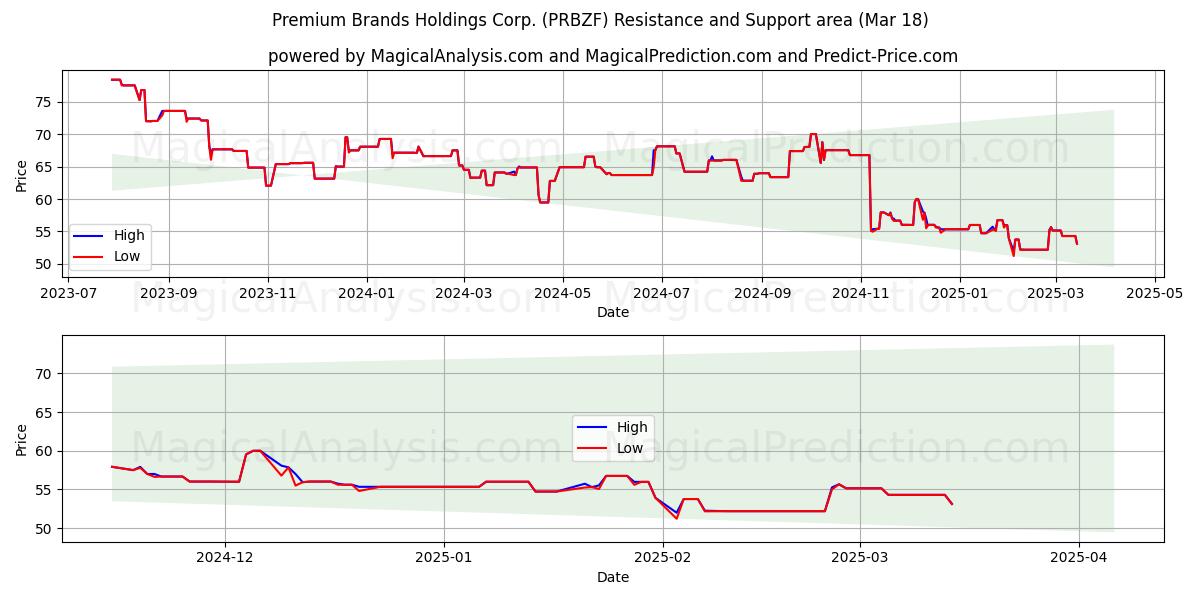1200x600 pixels.
Task: Click the 2023-09 tick label
Action: [x=168, y=293]
